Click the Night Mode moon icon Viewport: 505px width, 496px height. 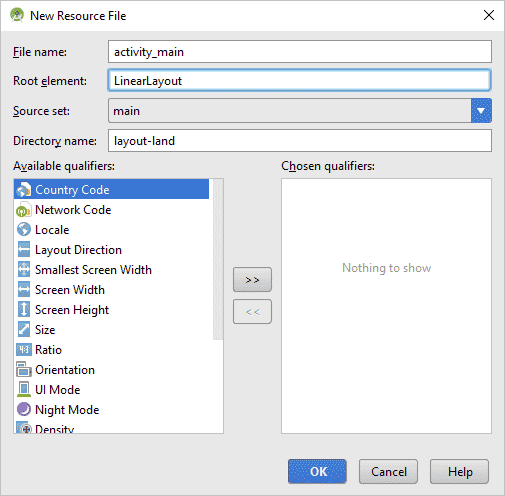coord(23,410)
